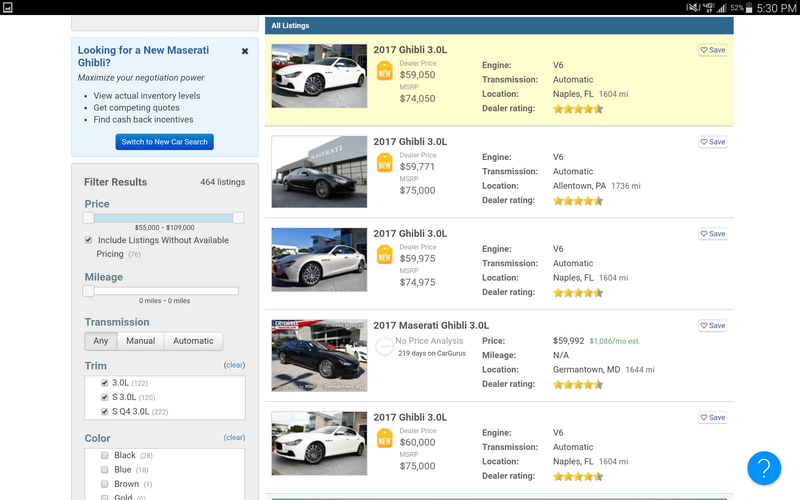Image resolution: width=800 pixels, height=500 pixels.
Task: Select Any transmission option
Action: pyautogui.click(x=101, y=341)
